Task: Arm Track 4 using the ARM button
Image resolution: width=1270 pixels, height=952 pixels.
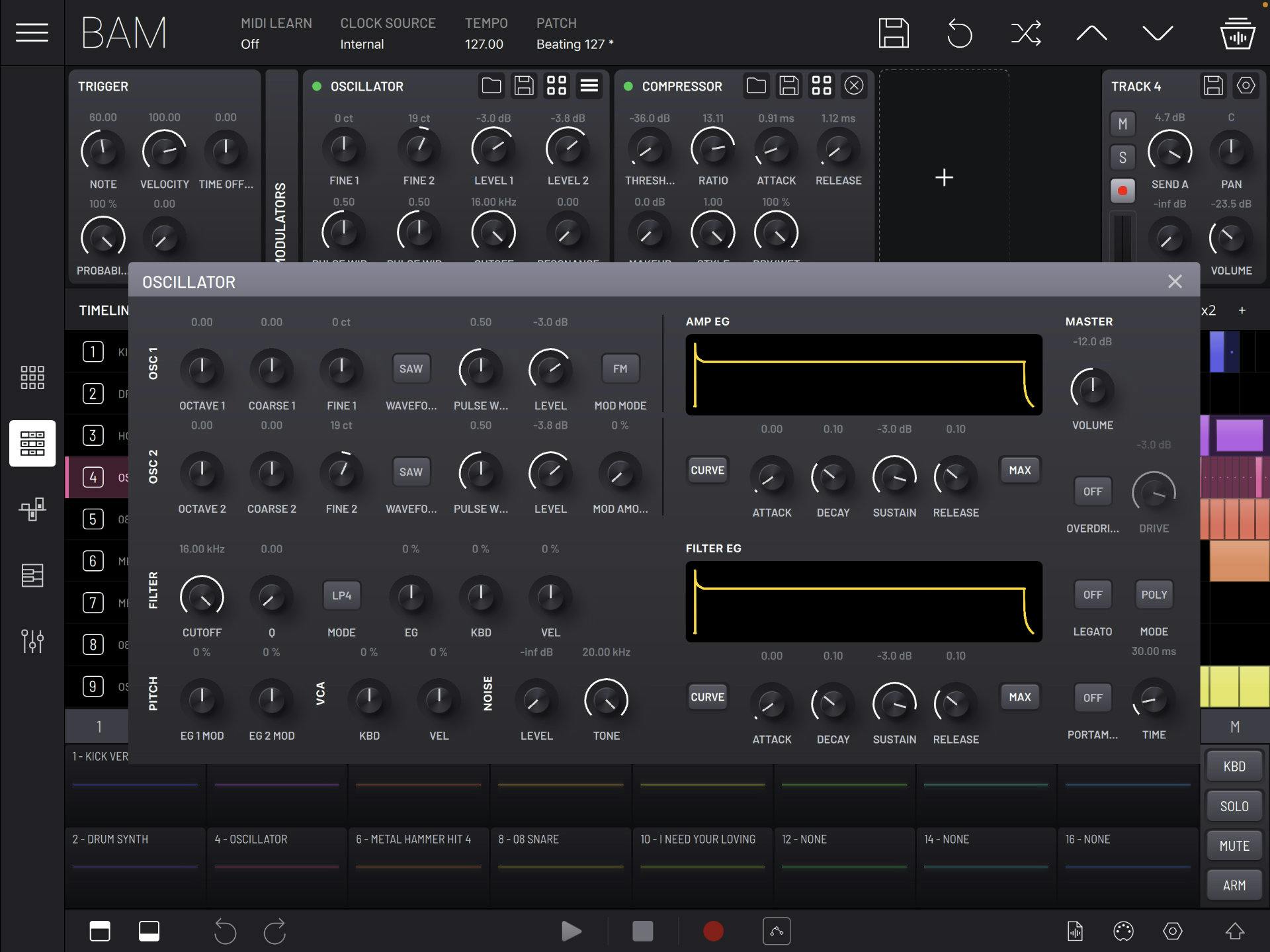Action: click(1234, 885)
